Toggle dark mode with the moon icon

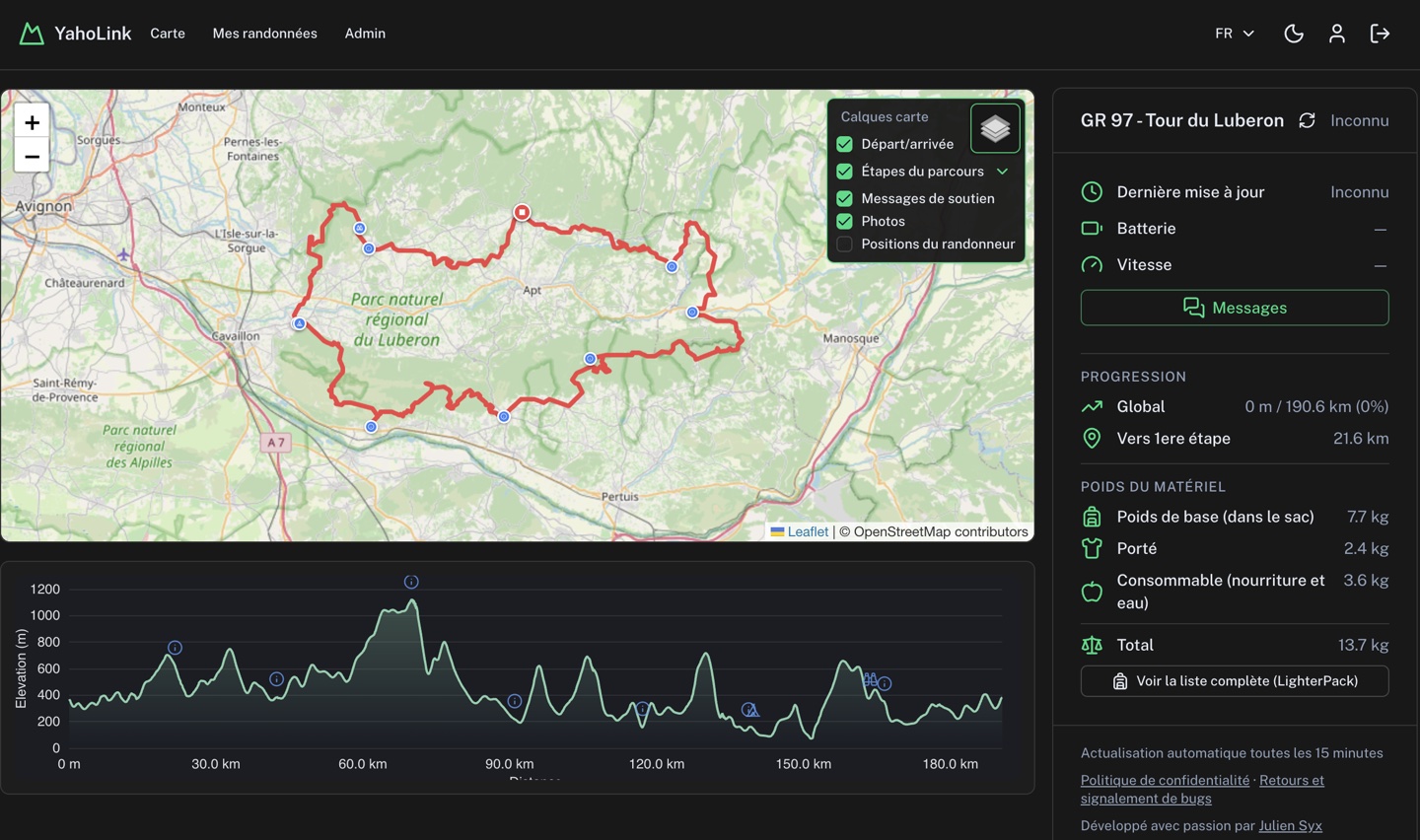point(1294,33)
